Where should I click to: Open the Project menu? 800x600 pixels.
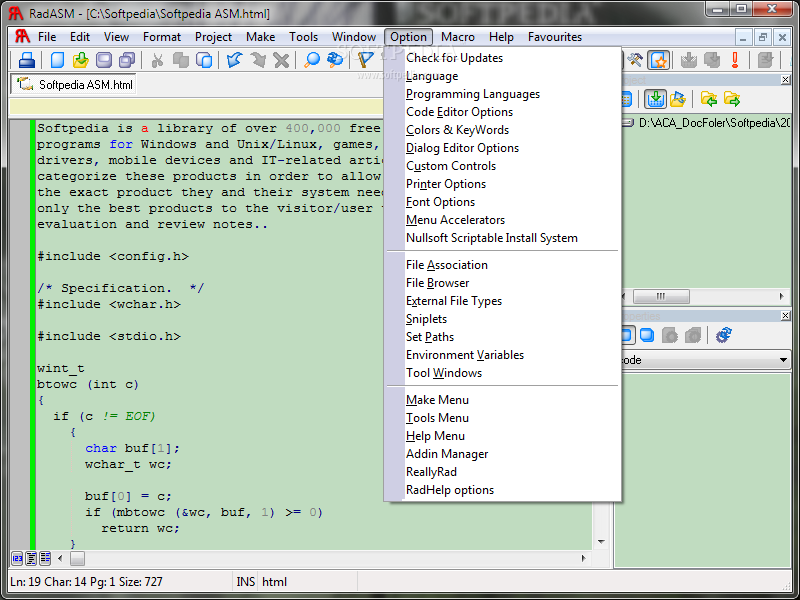[x=213, y=37]
